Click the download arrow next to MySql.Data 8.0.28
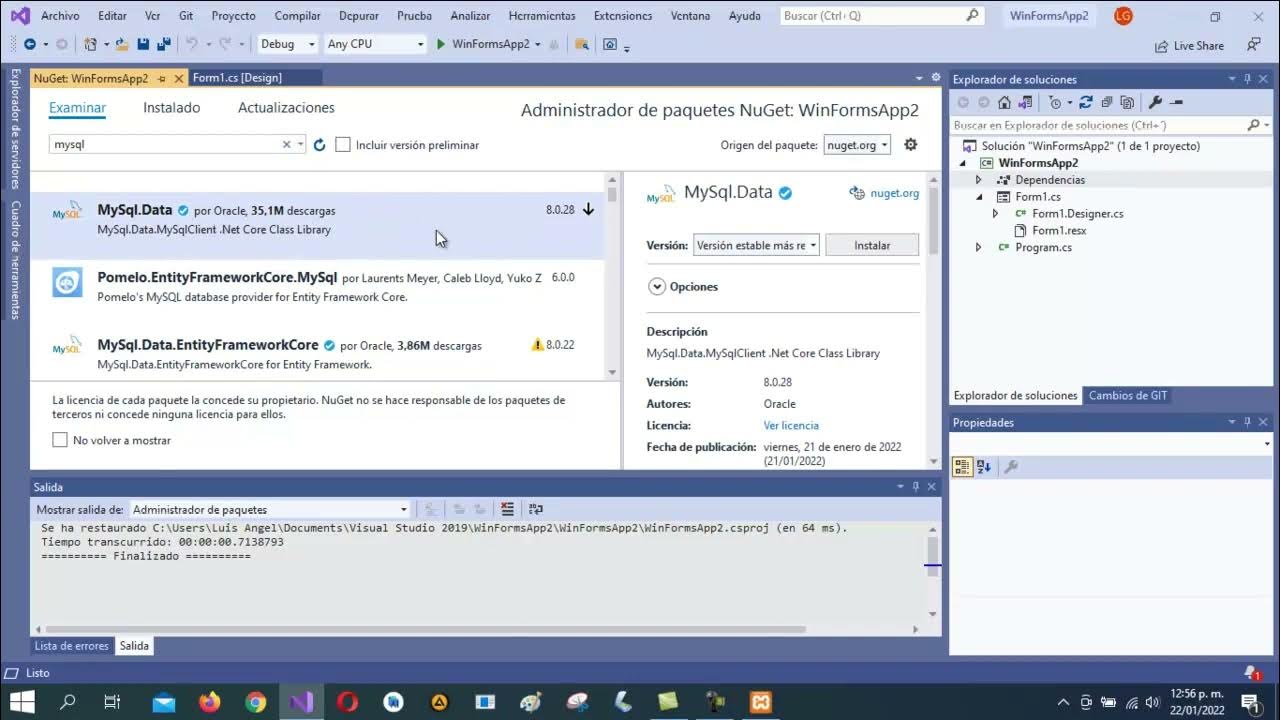The height and width of the screenshot is (720, 1280). pos(588,210)
